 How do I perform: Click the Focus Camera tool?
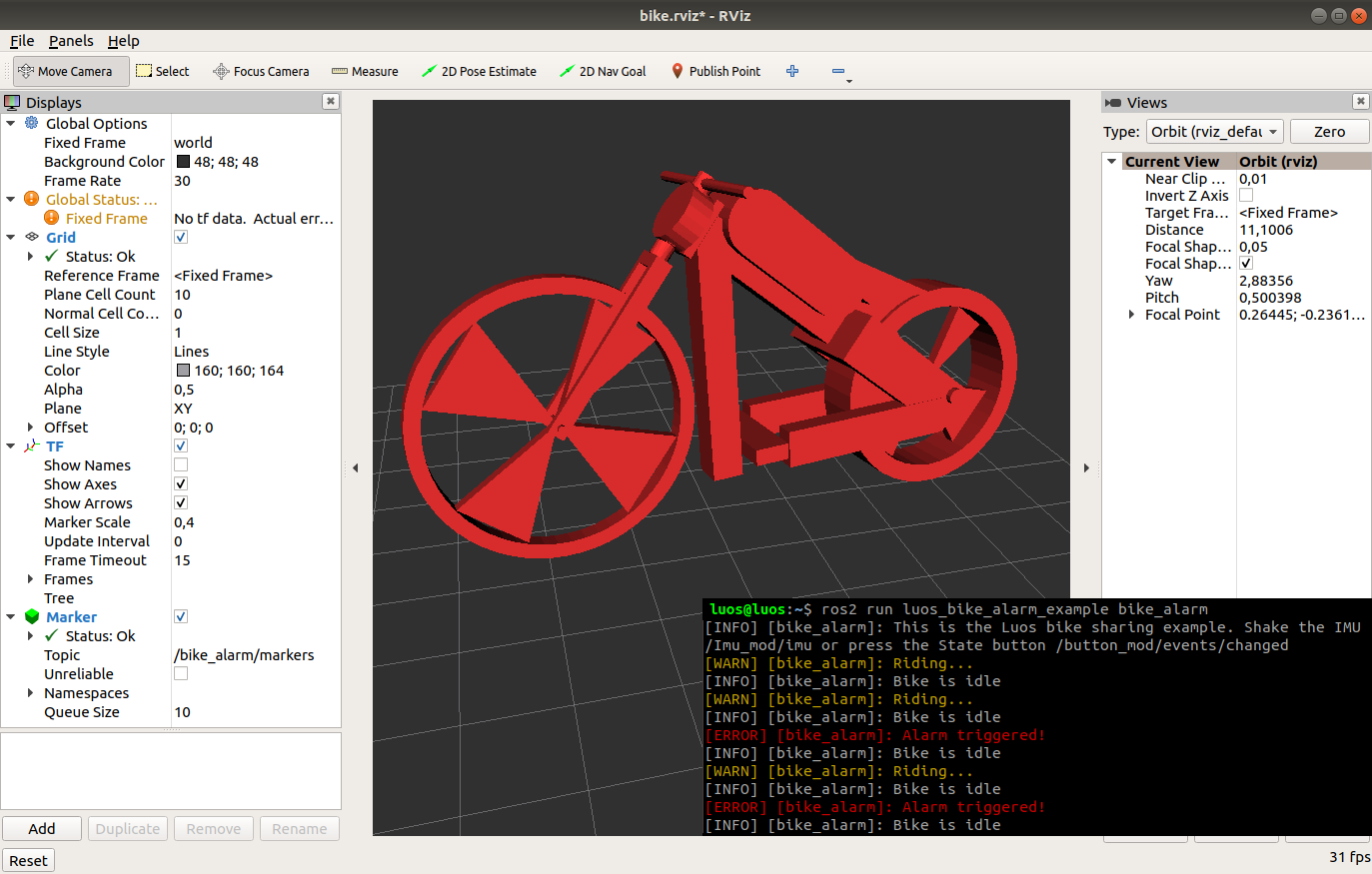click(x=261, y=71)
